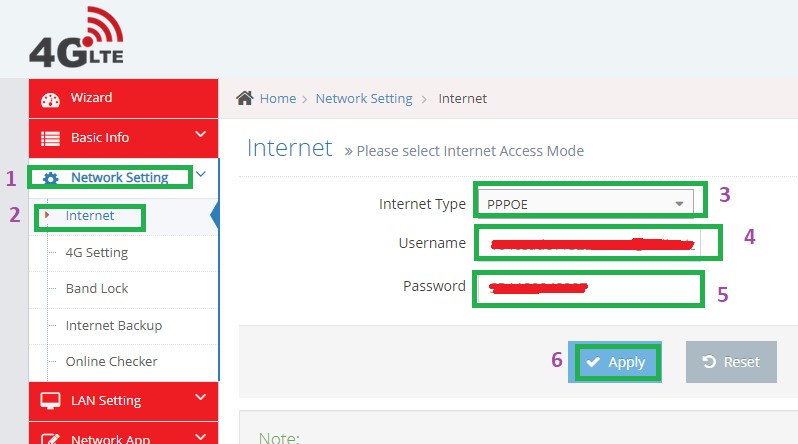Click the Basic Info list icon
The height and width of the screenshot is (444, 798).
(51, 138)
